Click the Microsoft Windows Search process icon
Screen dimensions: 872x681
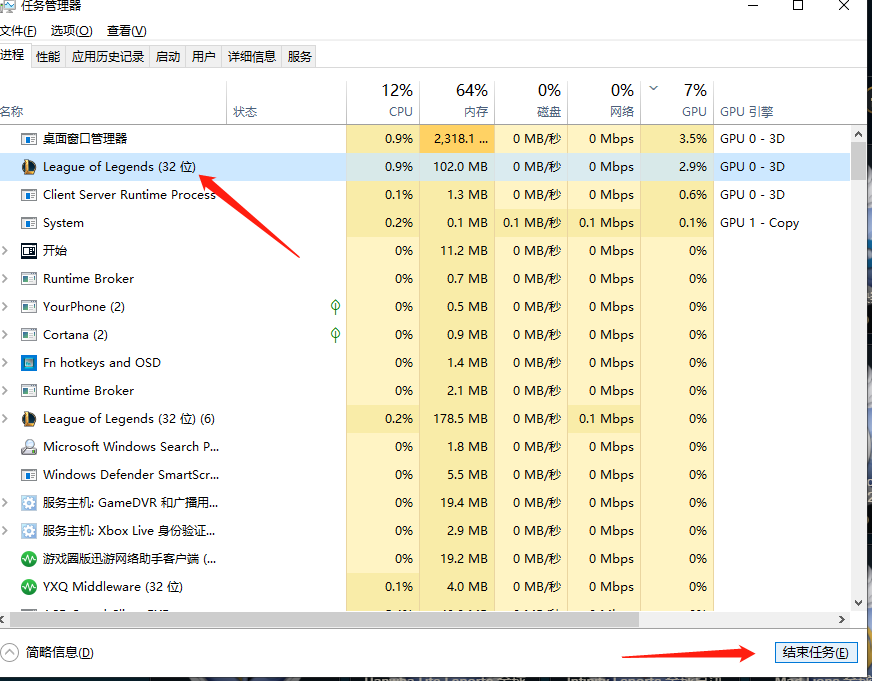click(28, 447)
